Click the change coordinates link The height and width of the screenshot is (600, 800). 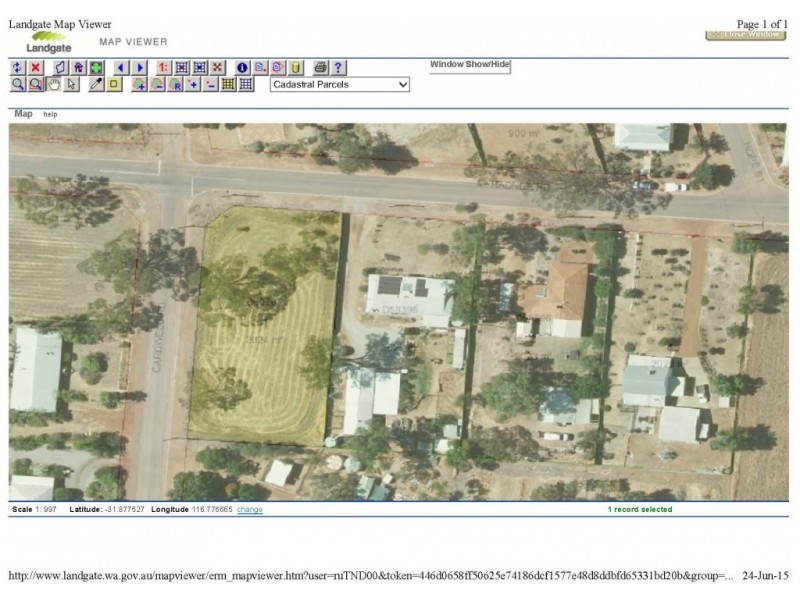click(x=250, y=510)
